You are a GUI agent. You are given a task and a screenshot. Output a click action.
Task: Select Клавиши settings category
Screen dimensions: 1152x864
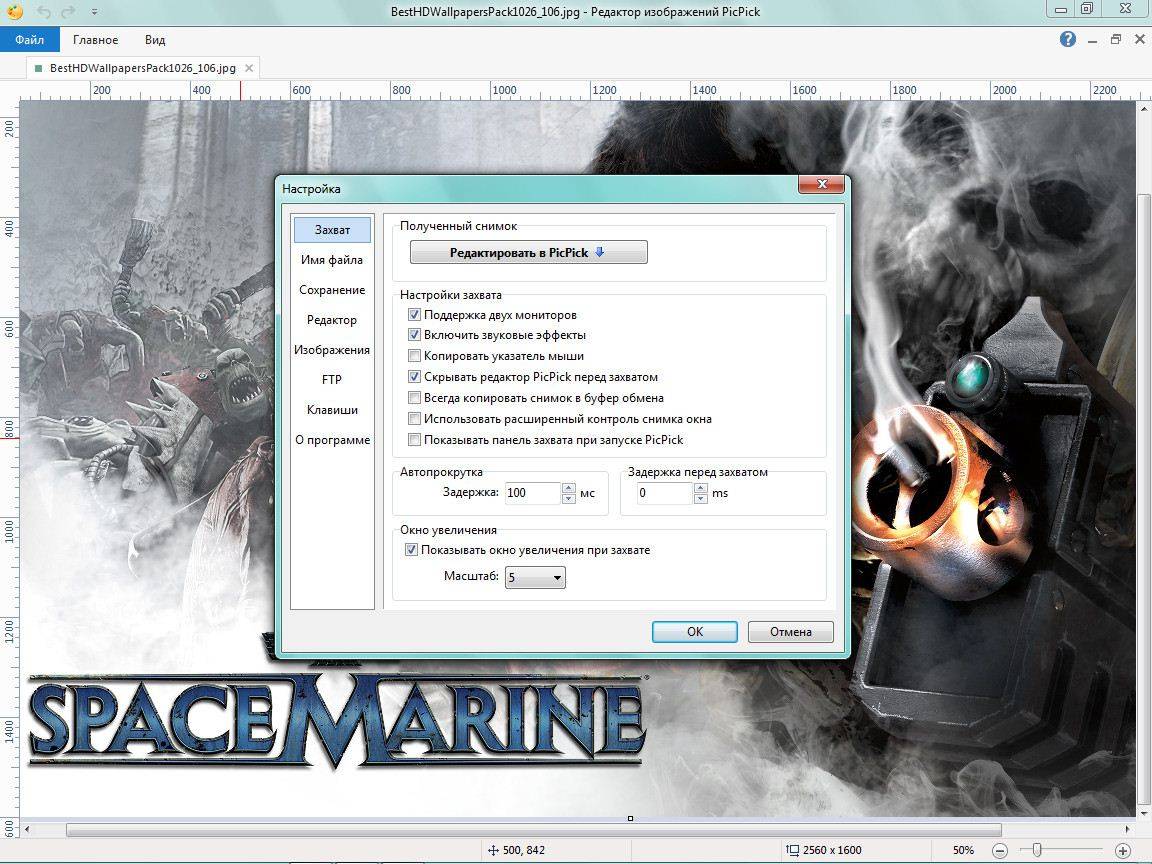coord(332,410)
